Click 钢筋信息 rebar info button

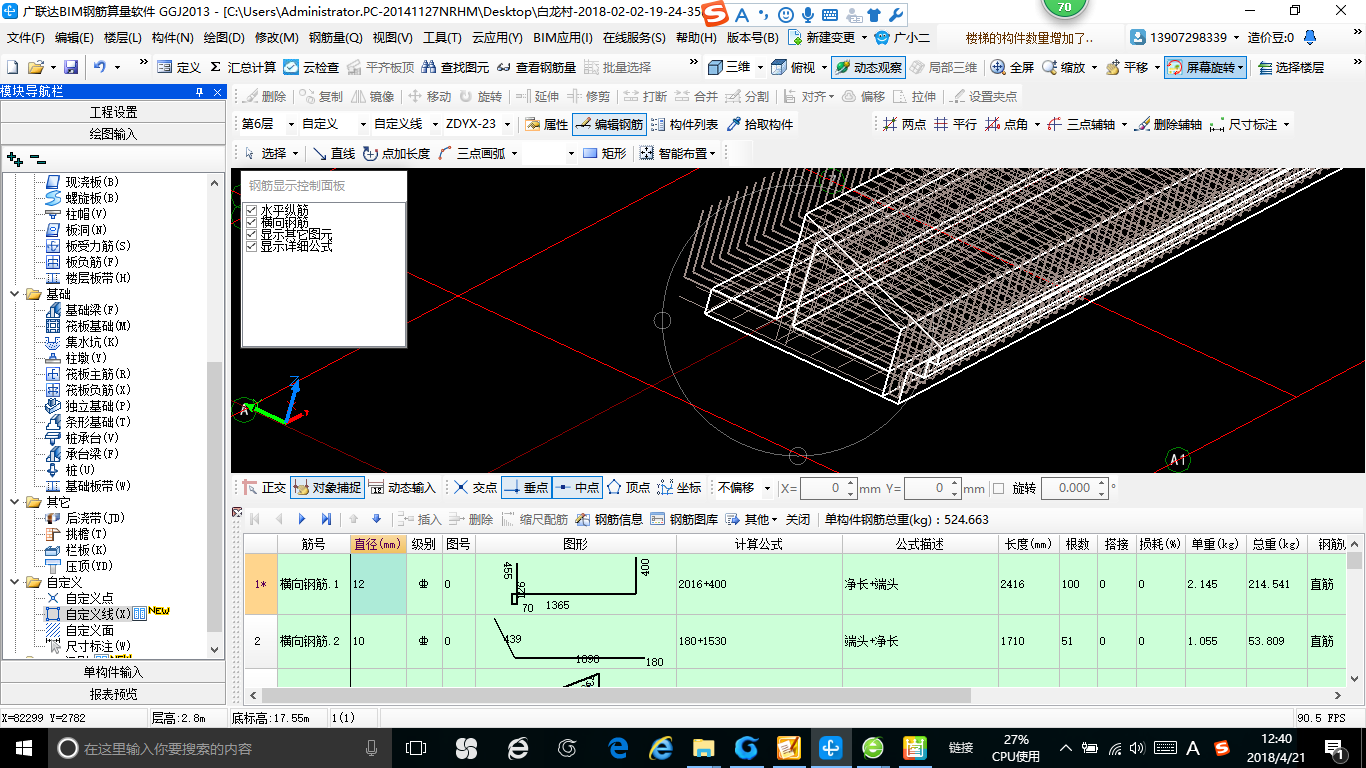click(609, 519)
